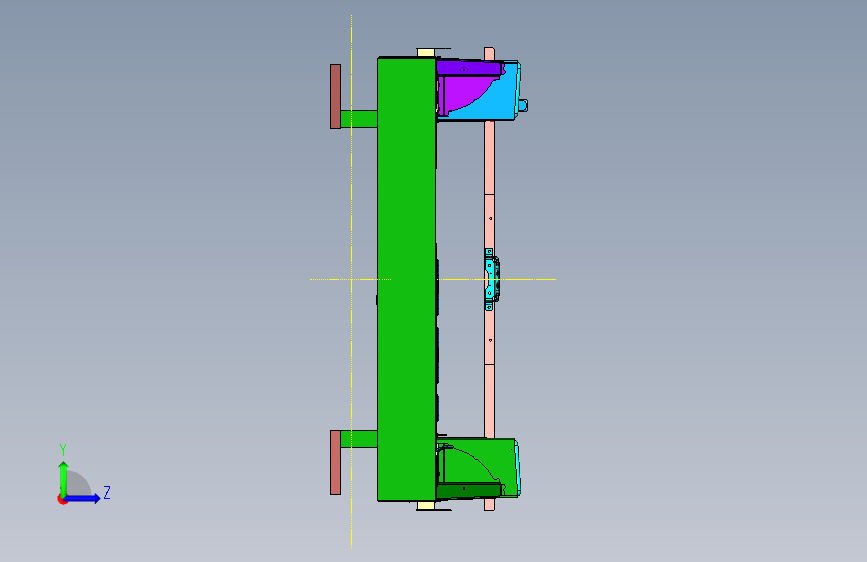Screen dimensions: 867x562
Task: Select the cyan clamp at the rail's center
Action: point(491,279)
